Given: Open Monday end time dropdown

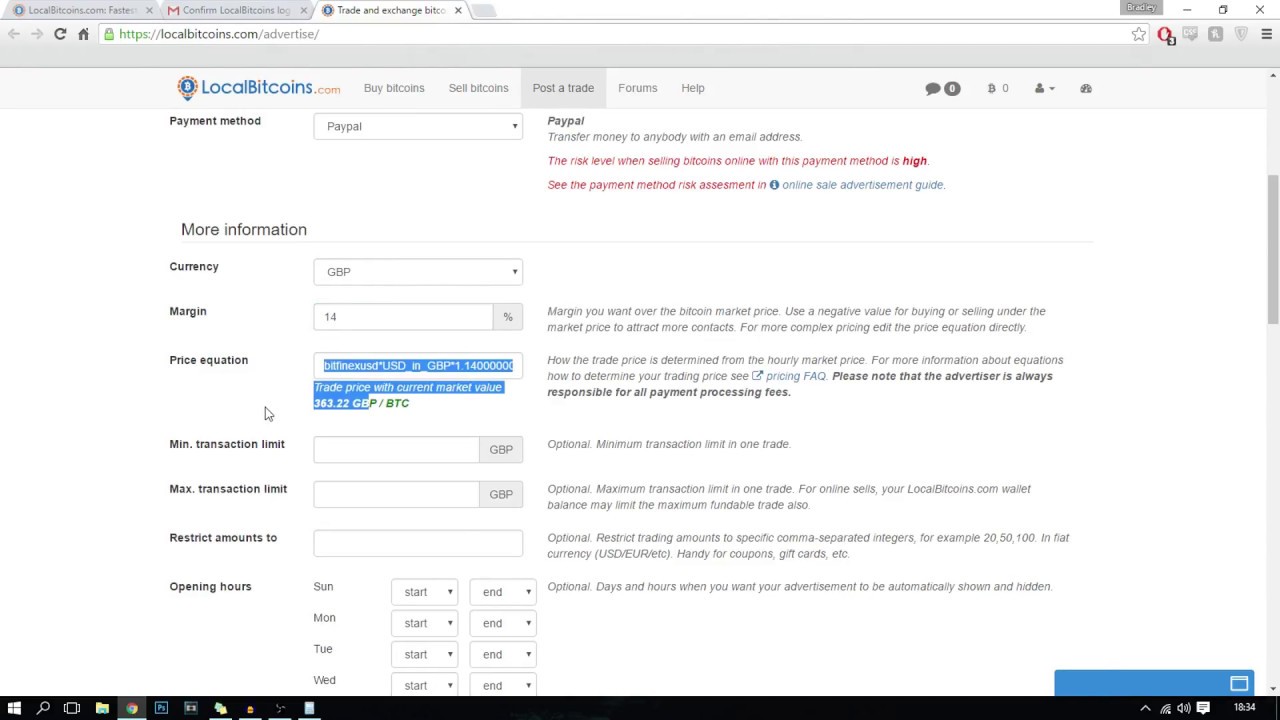Looking at the screenshot, I should (503, 623).
